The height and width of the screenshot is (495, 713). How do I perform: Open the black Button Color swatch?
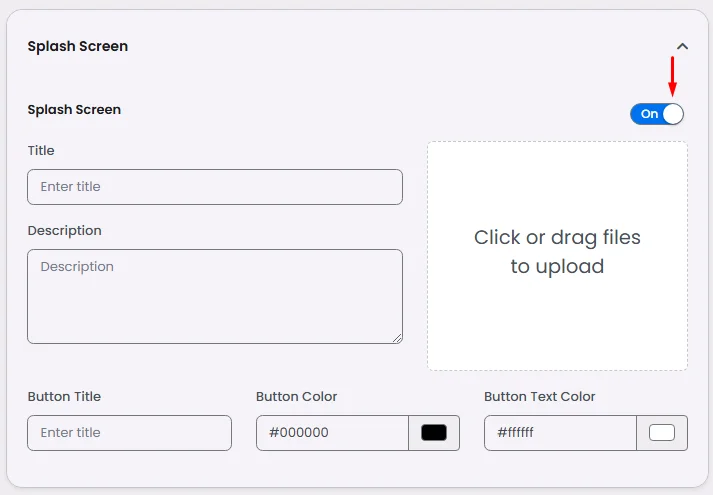coord(434,433)
